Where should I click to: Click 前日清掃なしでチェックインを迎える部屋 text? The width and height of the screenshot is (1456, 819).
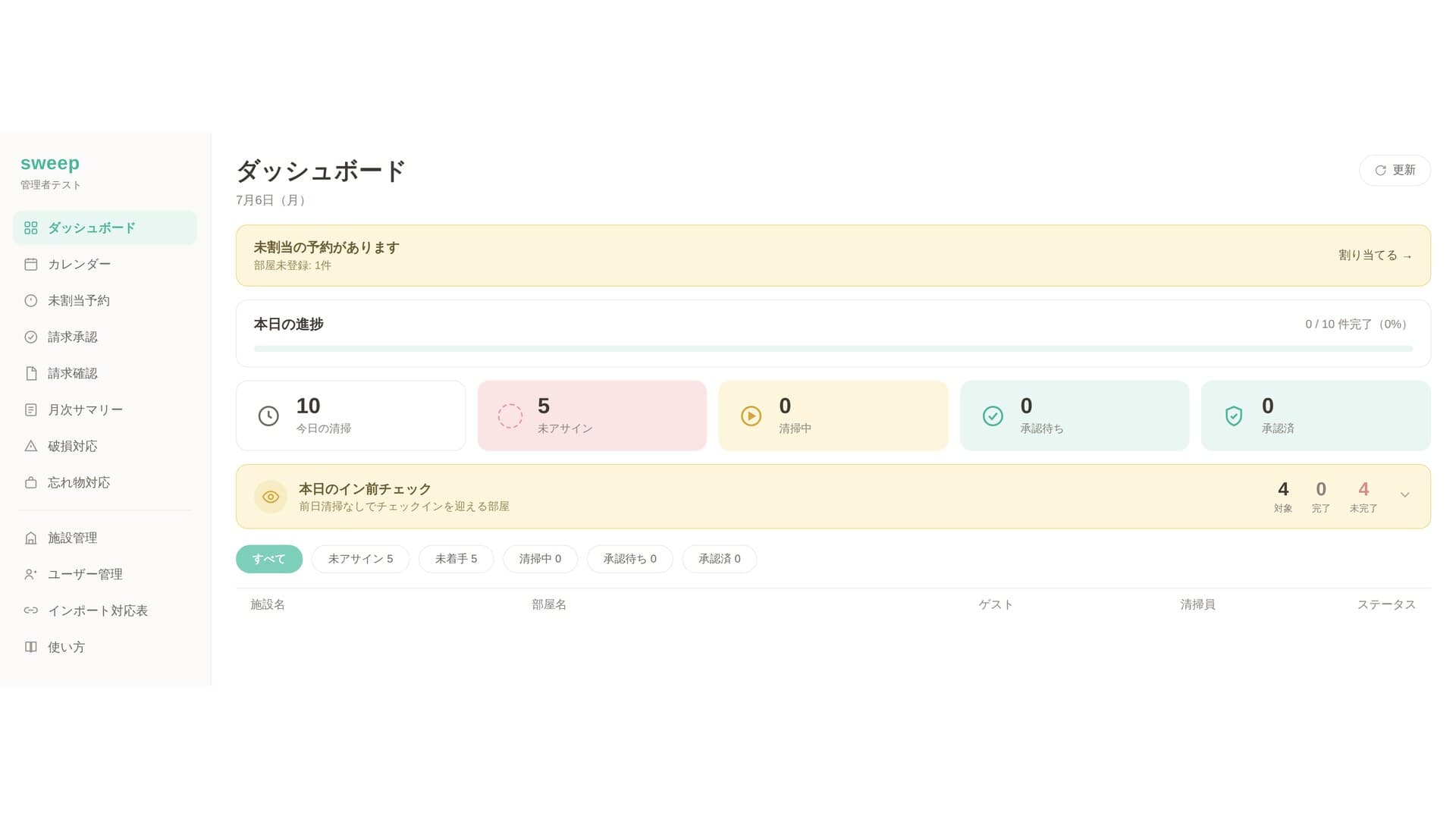point(404,507)
